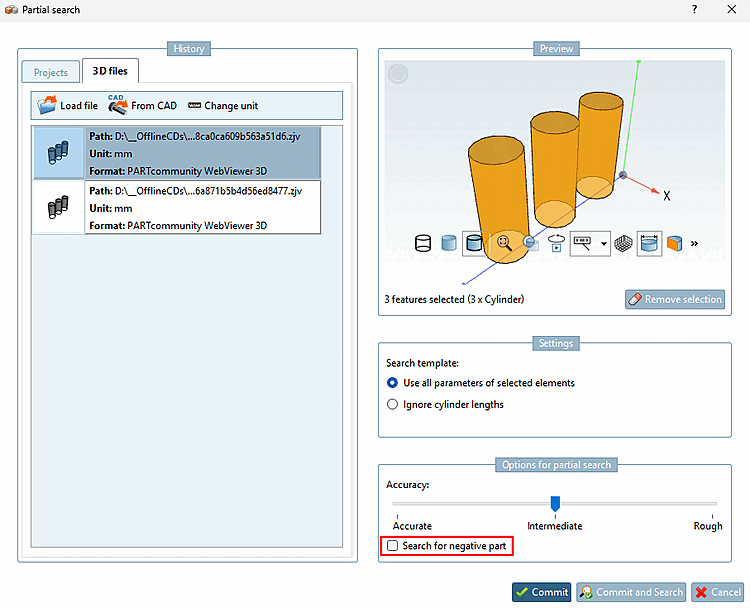Click the mesh grid display icon
This screenshot has height=608, width=750.
coord(623,243)
